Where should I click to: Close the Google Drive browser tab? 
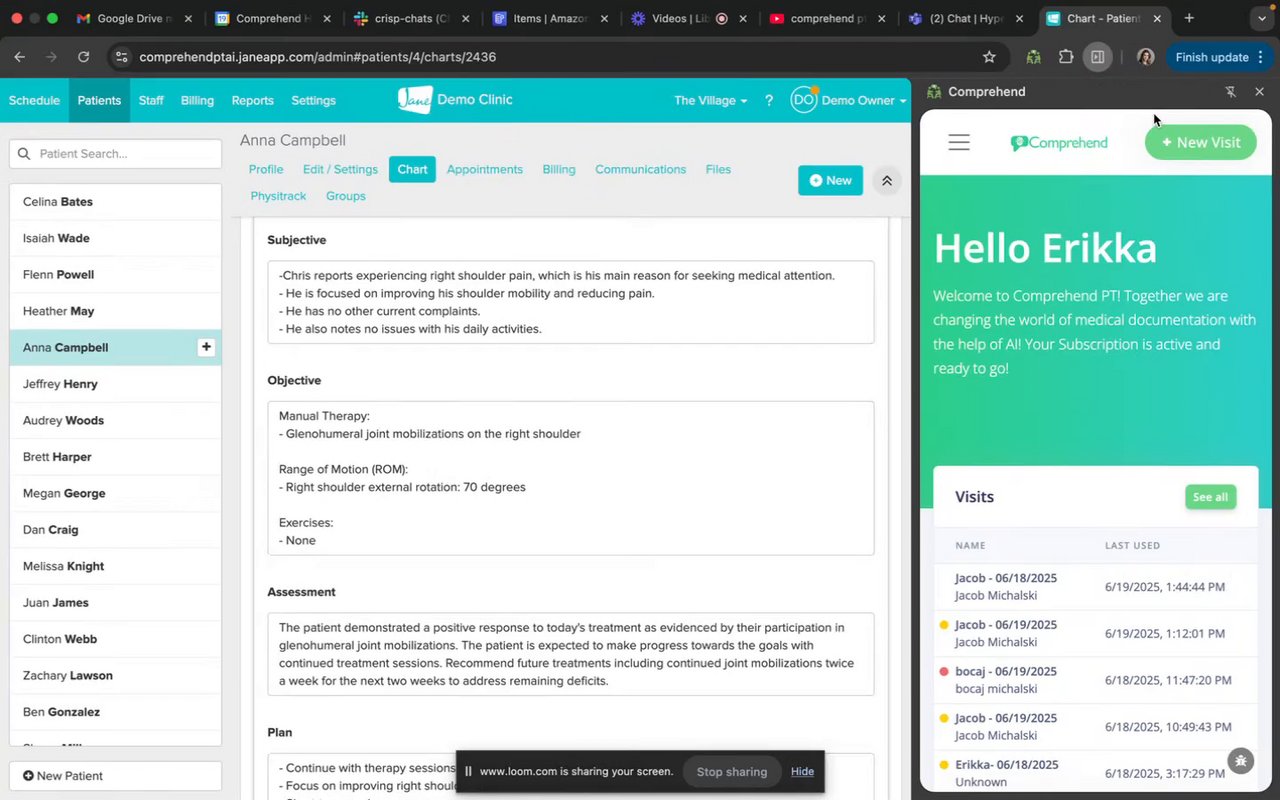tap(187, 18)
